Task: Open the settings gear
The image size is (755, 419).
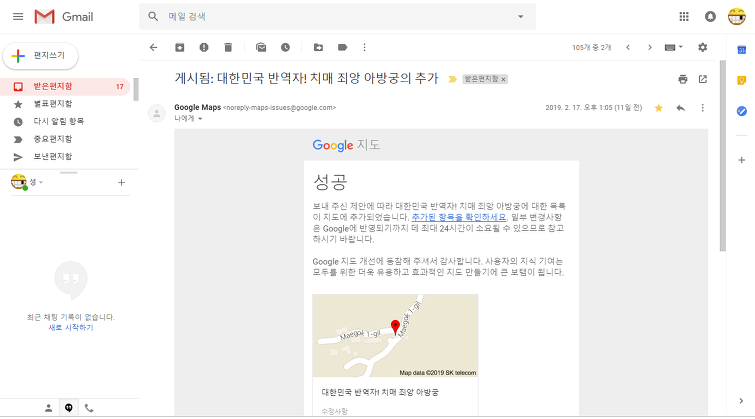Action: [x=703, y=47]
